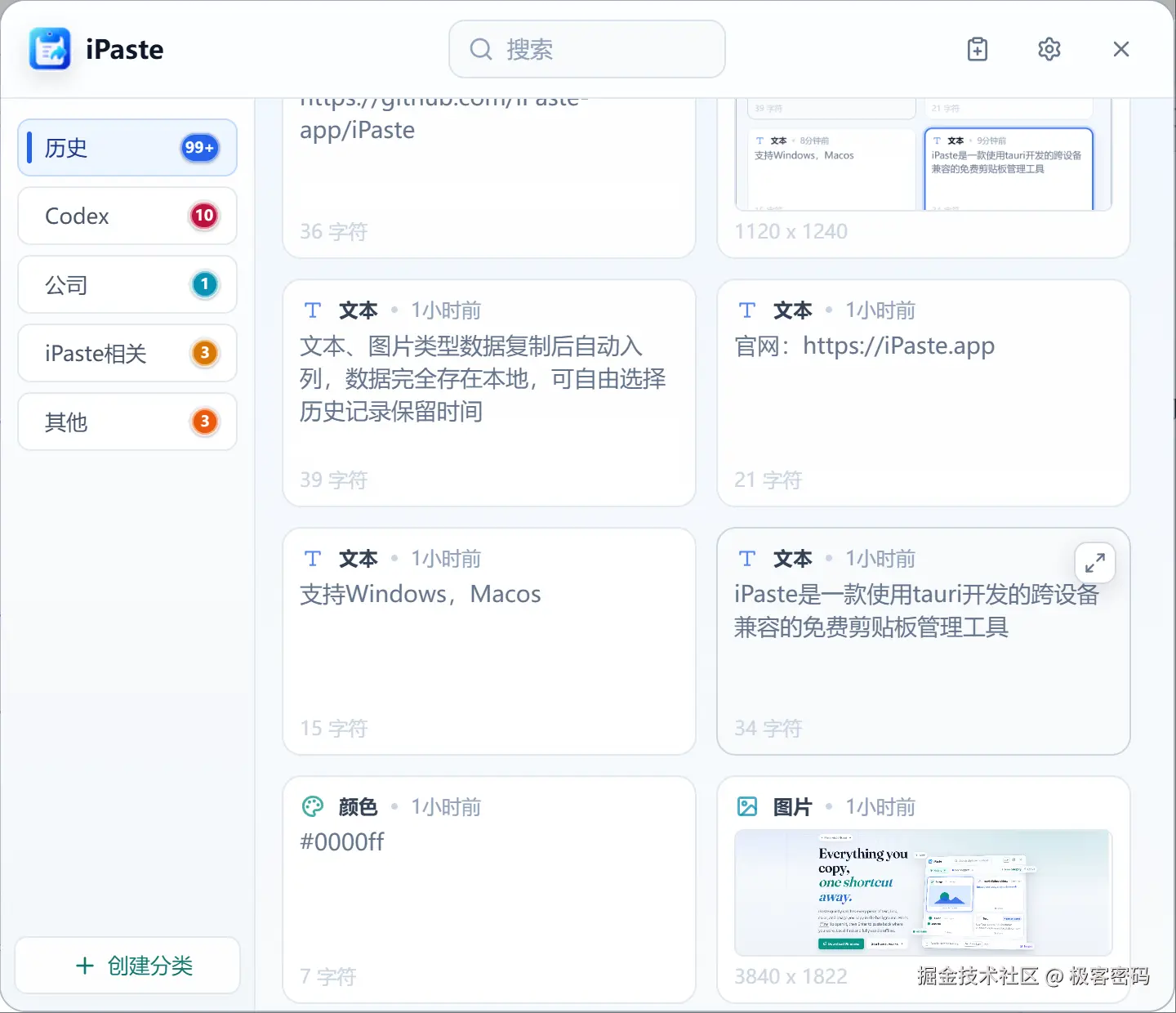Open the iPaste相关 category
1176x1013 pixels.
pyautogui.click(x=127, y=353)
